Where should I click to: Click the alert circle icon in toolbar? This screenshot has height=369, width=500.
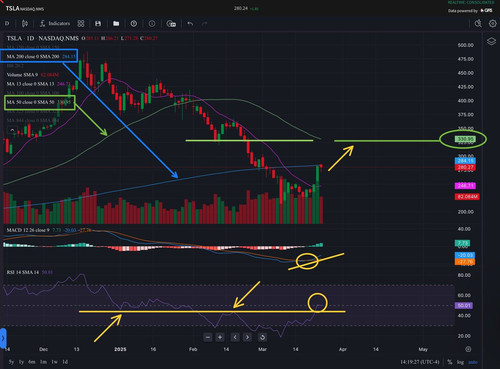(x=152, y=24)
